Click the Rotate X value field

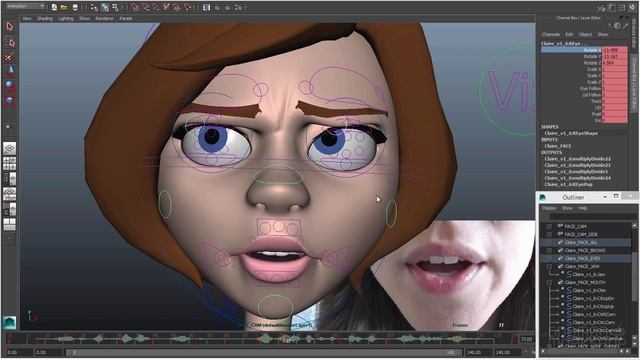pyautogui.click(x=615, y=50)
